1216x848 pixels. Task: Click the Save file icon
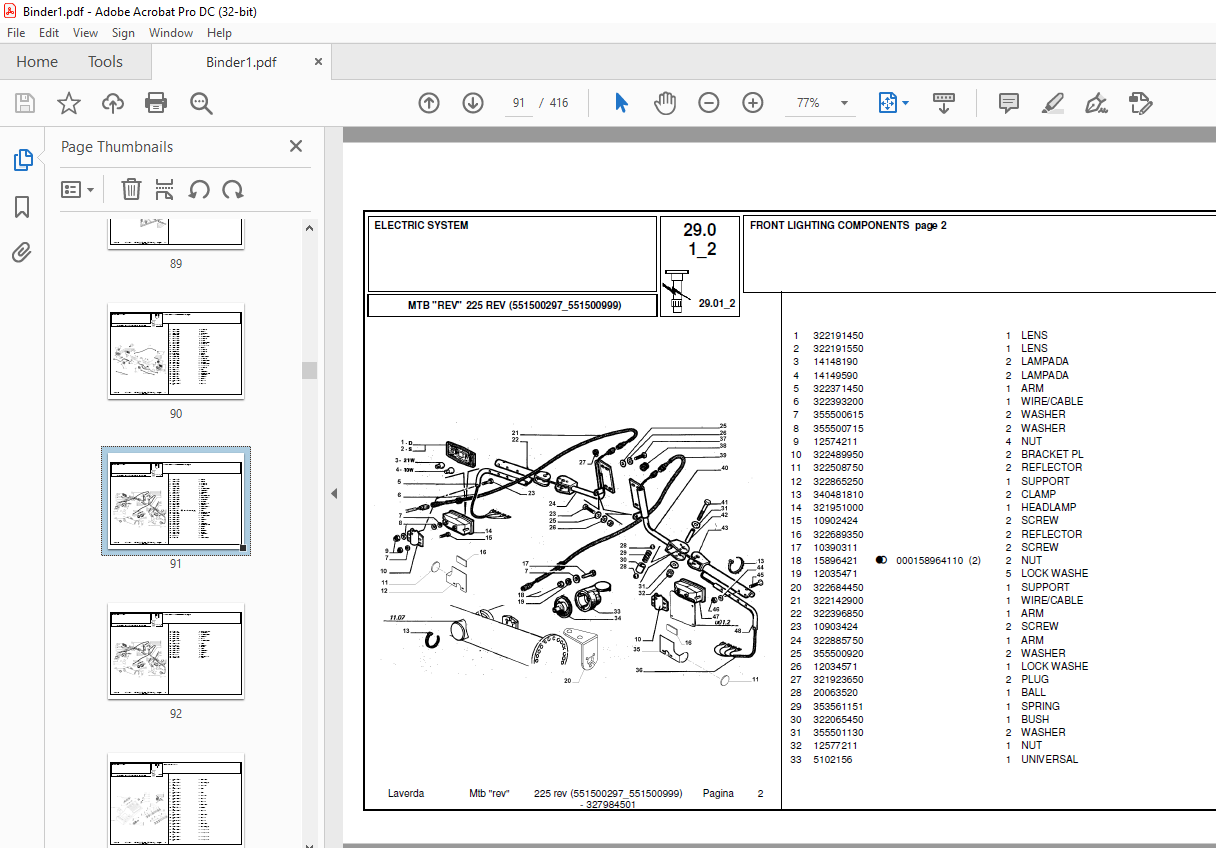[25, 103]
